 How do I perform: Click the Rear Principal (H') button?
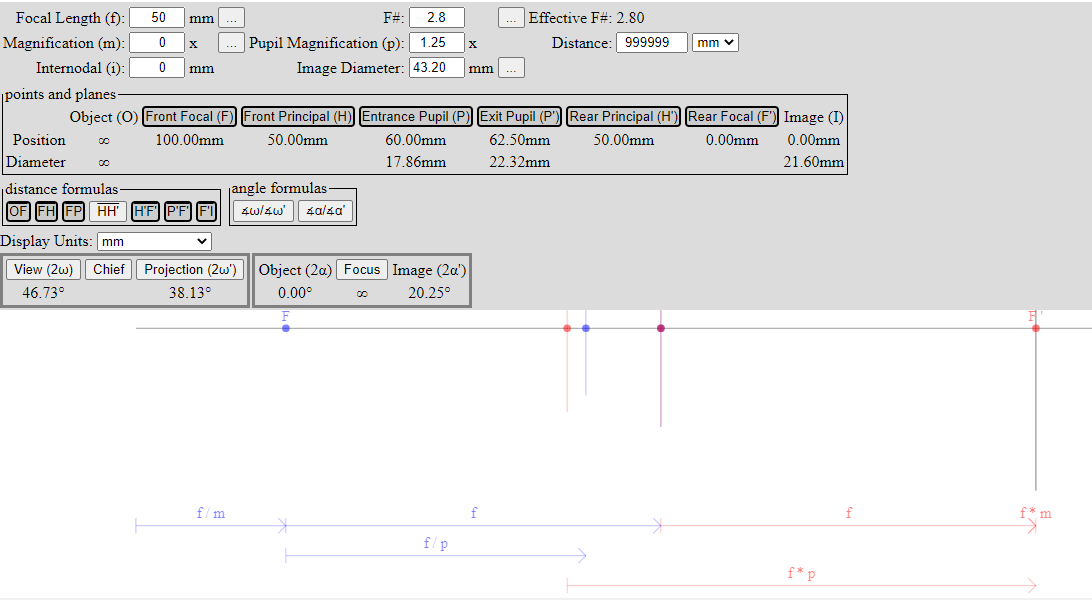click(x=624, y=117)
